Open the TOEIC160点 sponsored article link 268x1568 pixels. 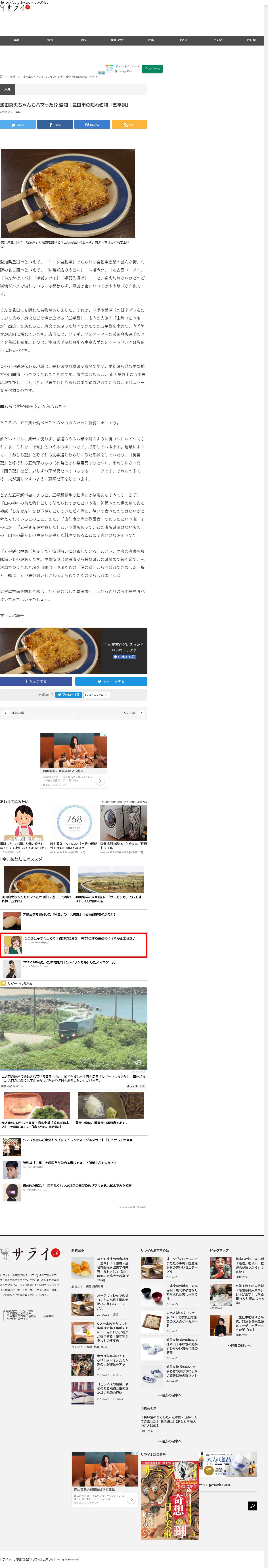click(69, 962)
